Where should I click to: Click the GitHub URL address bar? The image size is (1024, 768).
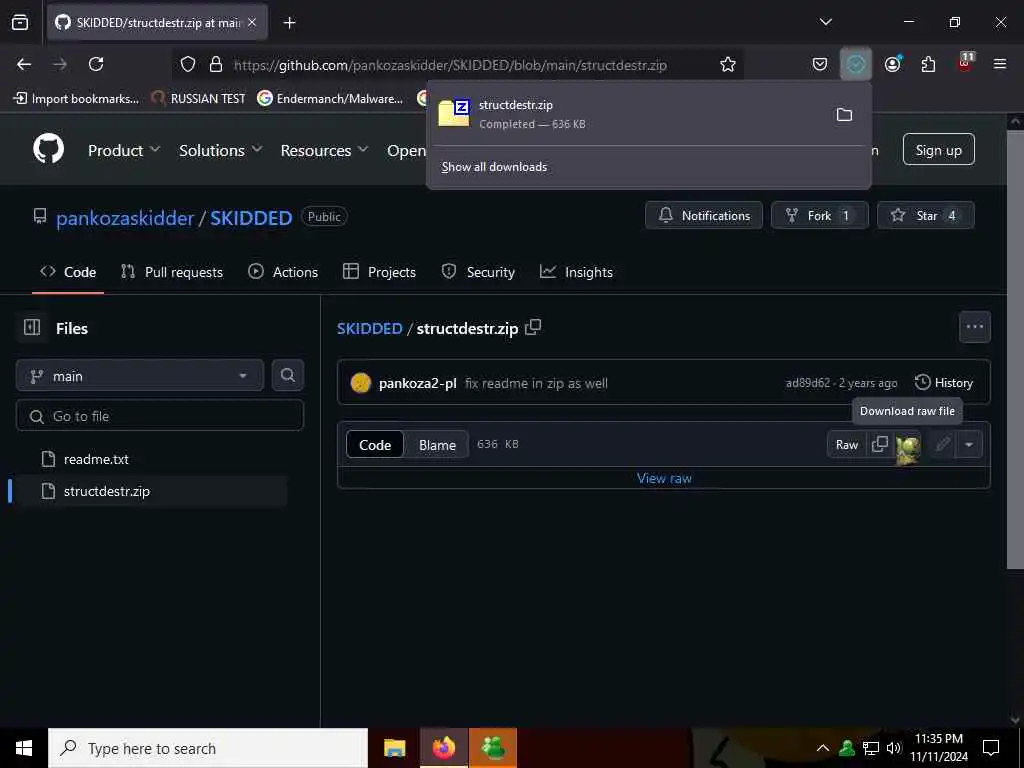450,65
